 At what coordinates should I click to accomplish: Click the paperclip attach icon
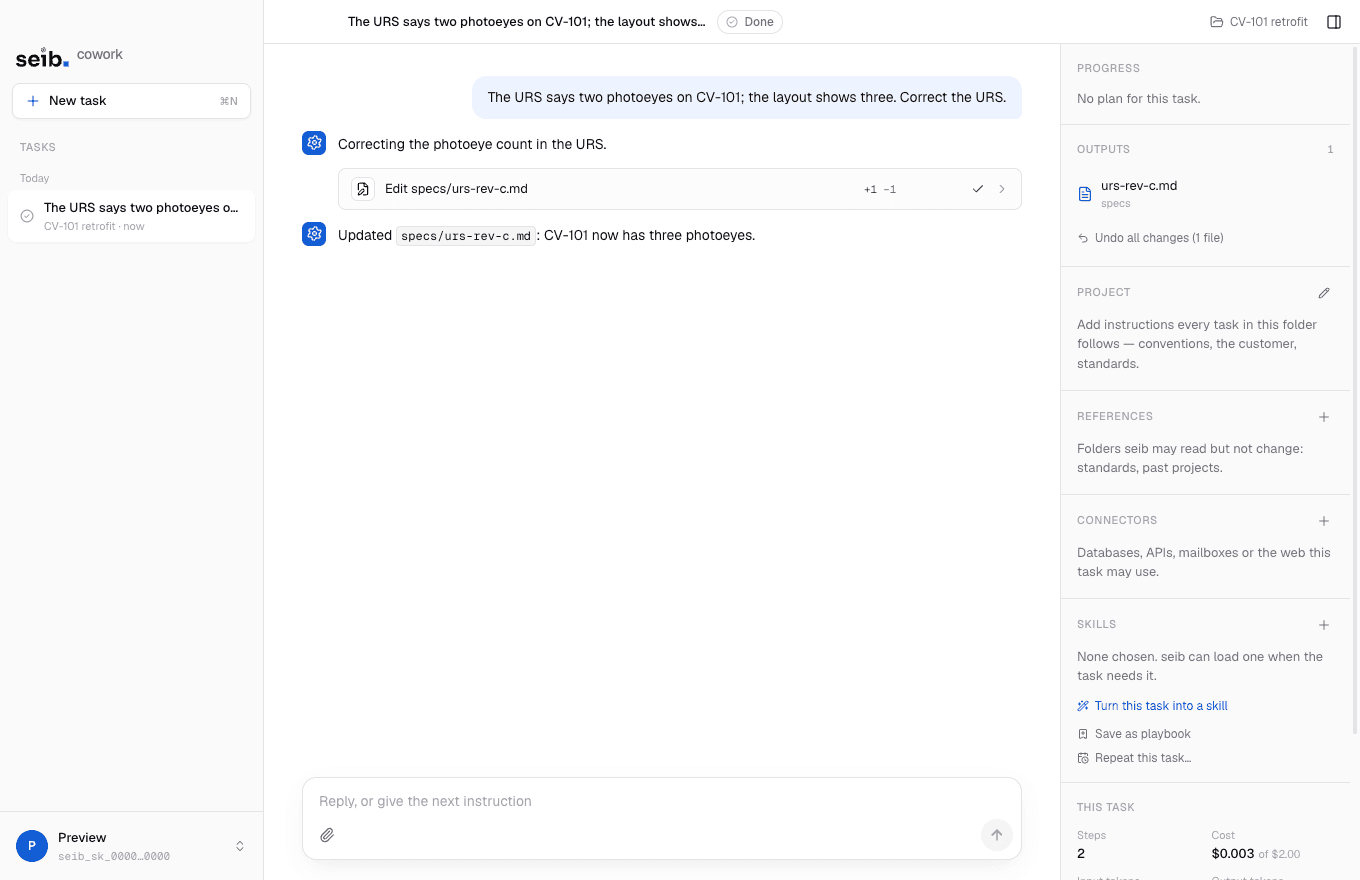327,835
